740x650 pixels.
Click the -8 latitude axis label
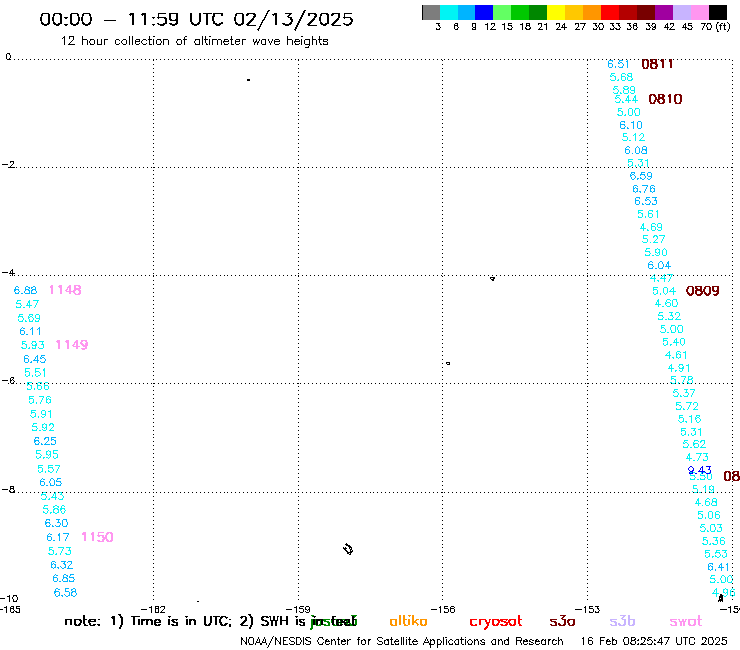(8, 489)
